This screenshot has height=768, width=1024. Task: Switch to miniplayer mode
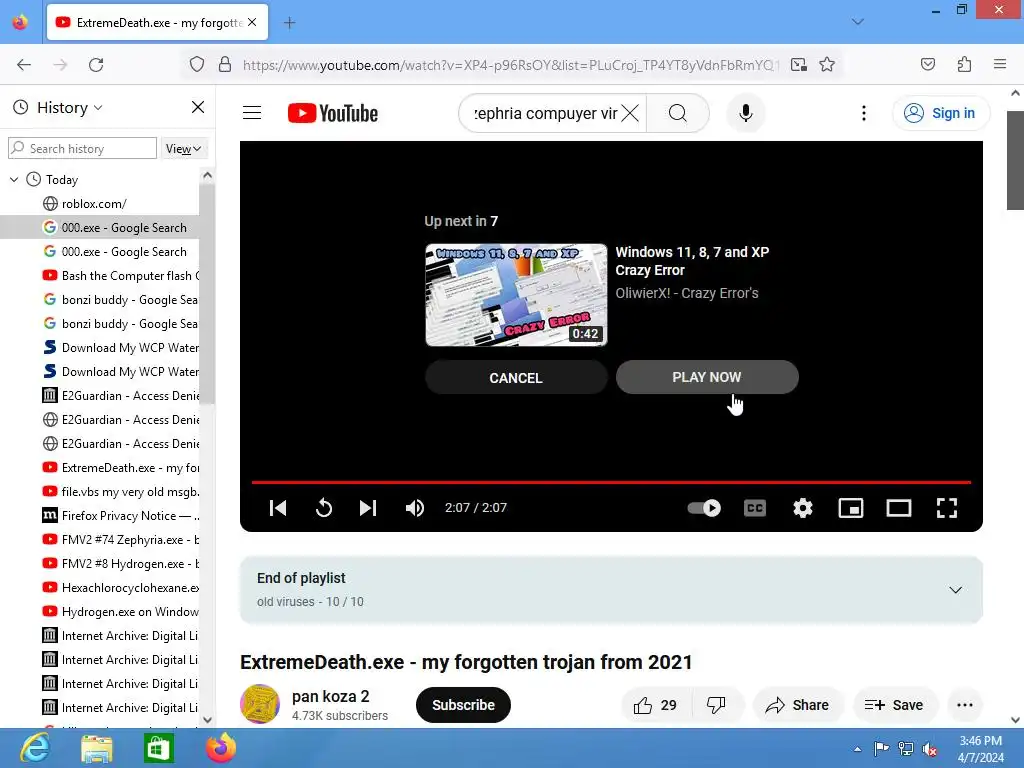(850, 507)
